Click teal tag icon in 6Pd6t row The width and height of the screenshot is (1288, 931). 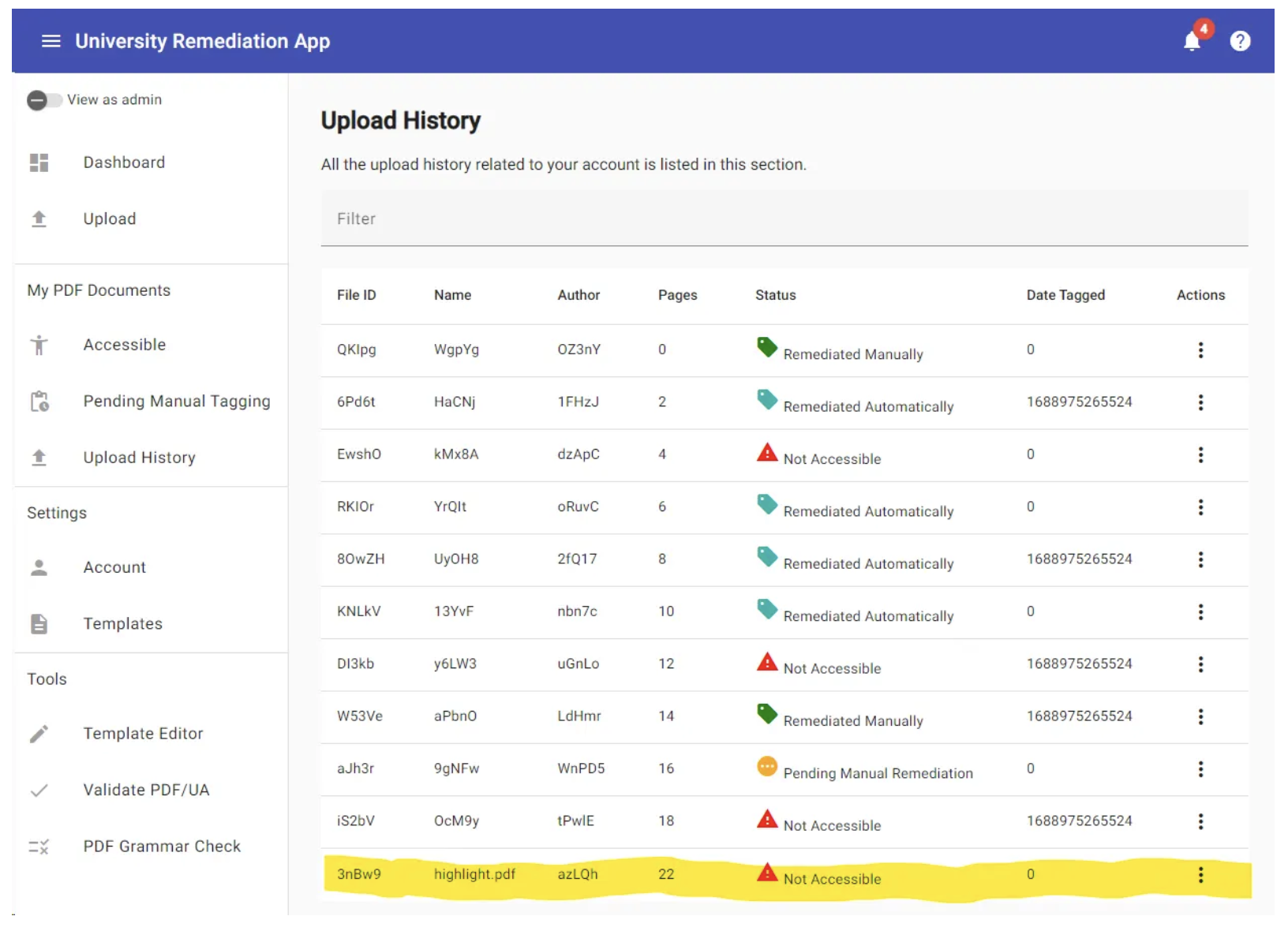pyautogui.click(x=767, y=399)
